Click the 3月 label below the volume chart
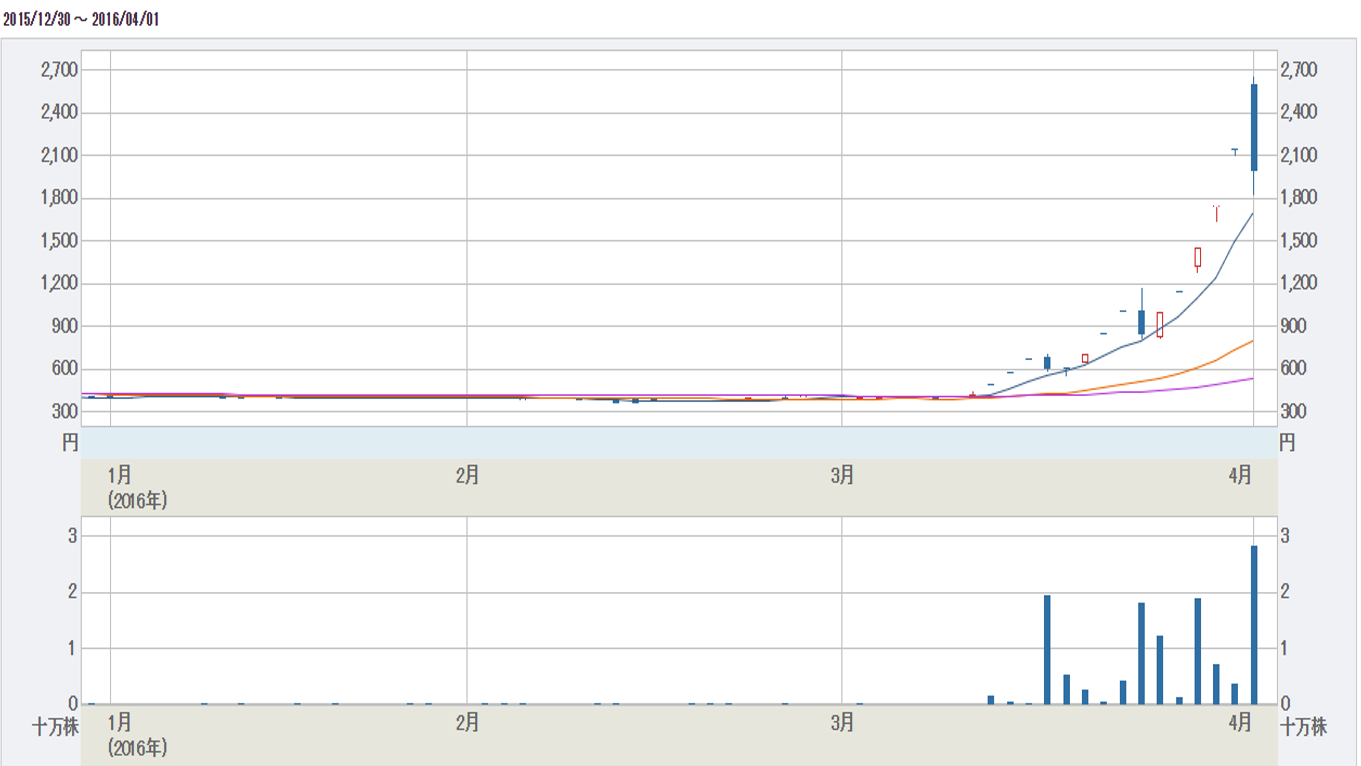The width and height of the screenshot is (1361, 766). pyautogui.click(x=842, y=721)
